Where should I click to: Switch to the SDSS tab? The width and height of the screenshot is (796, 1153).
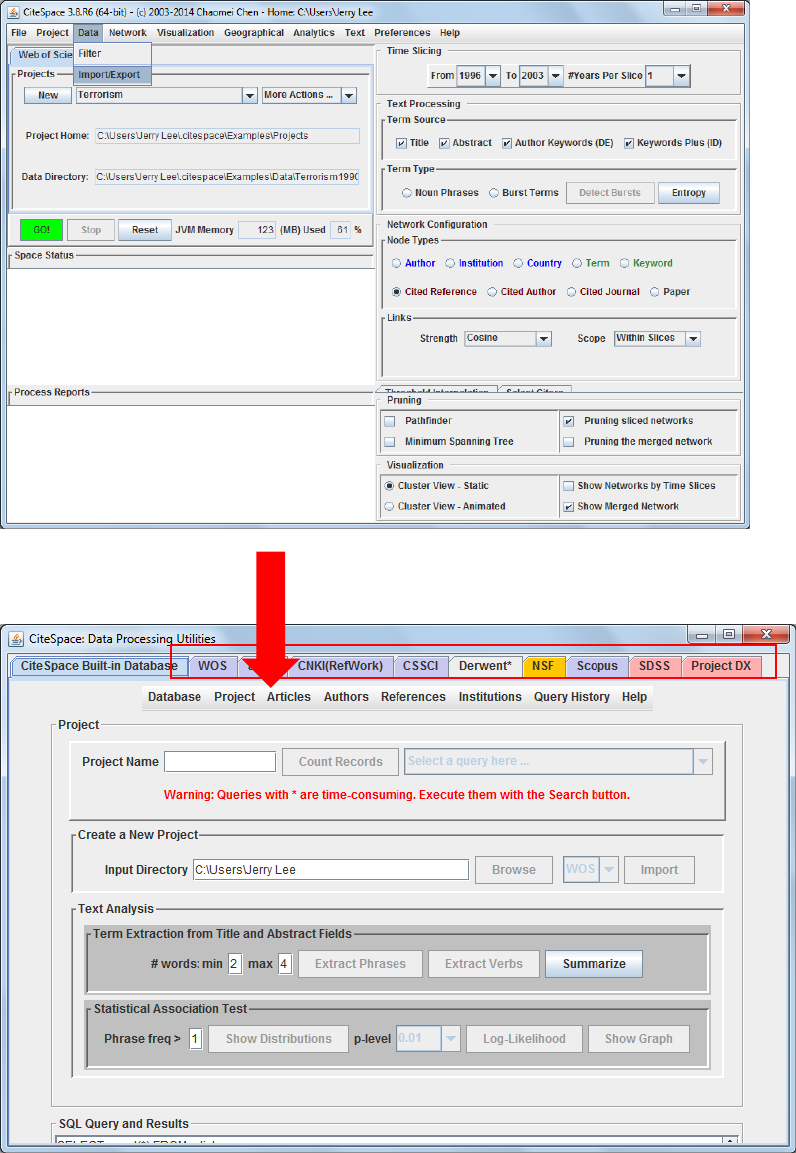pyautogui.click(x=655, y=666)
